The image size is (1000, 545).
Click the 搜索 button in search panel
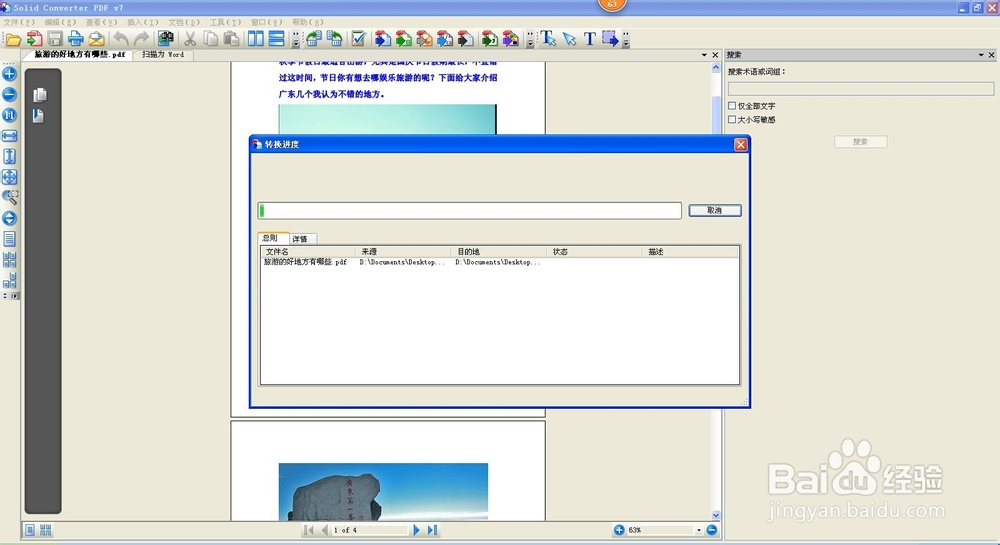click(x=860, y=142)
